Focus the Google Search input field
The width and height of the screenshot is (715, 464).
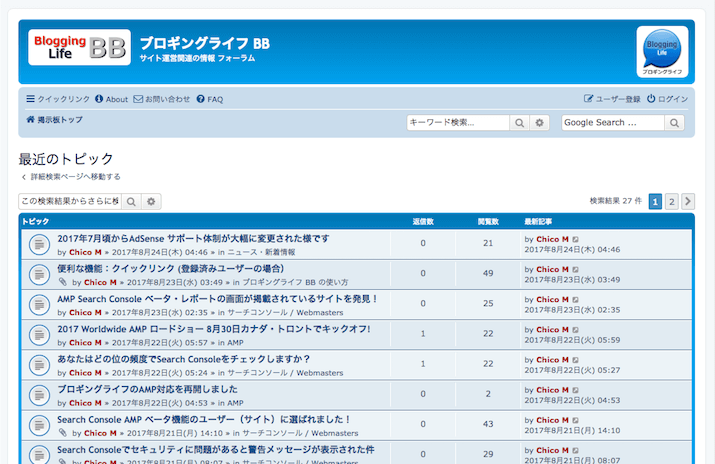tap(613, 123)
